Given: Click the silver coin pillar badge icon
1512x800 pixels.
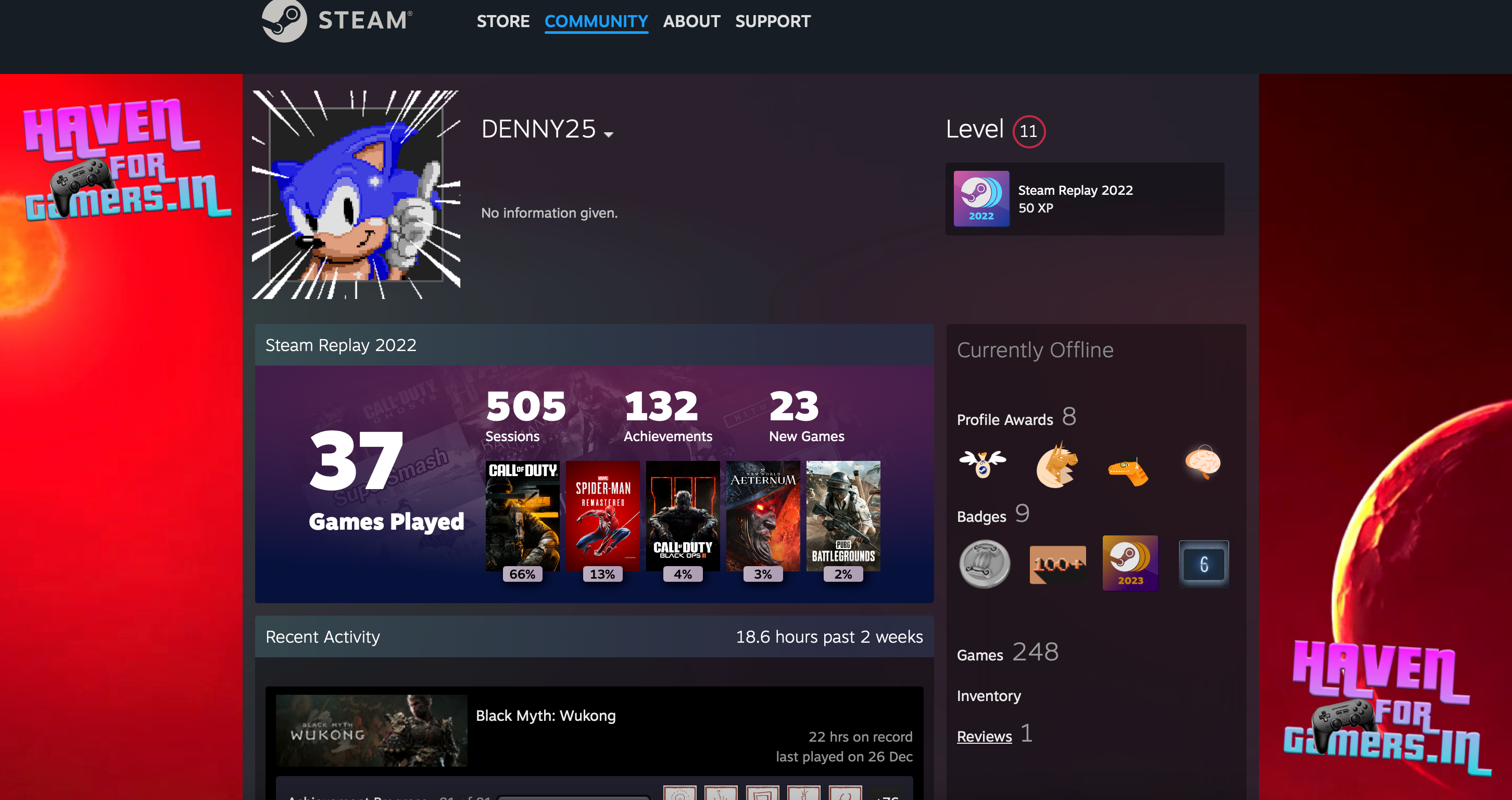Looking at the screenshot, I should [x=985, y=564].
